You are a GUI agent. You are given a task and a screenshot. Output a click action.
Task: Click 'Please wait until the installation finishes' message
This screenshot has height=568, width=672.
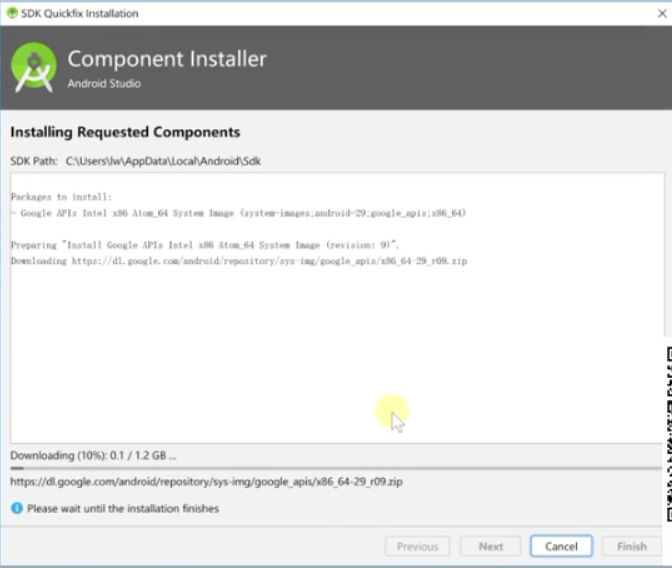(x=123, y=508)
